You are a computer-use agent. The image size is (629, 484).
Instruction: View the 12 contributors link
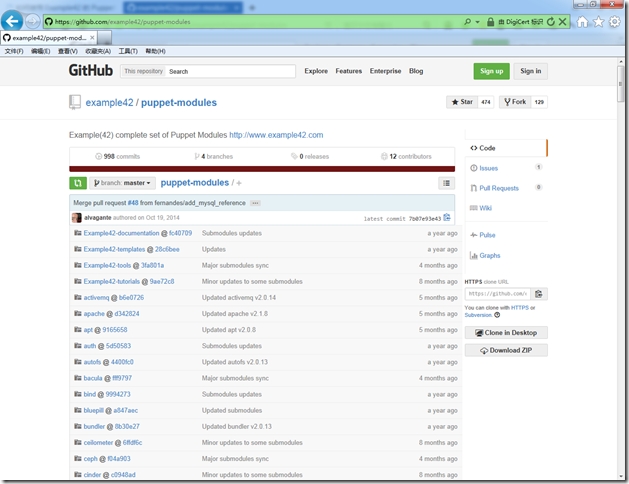pos(406,156)
